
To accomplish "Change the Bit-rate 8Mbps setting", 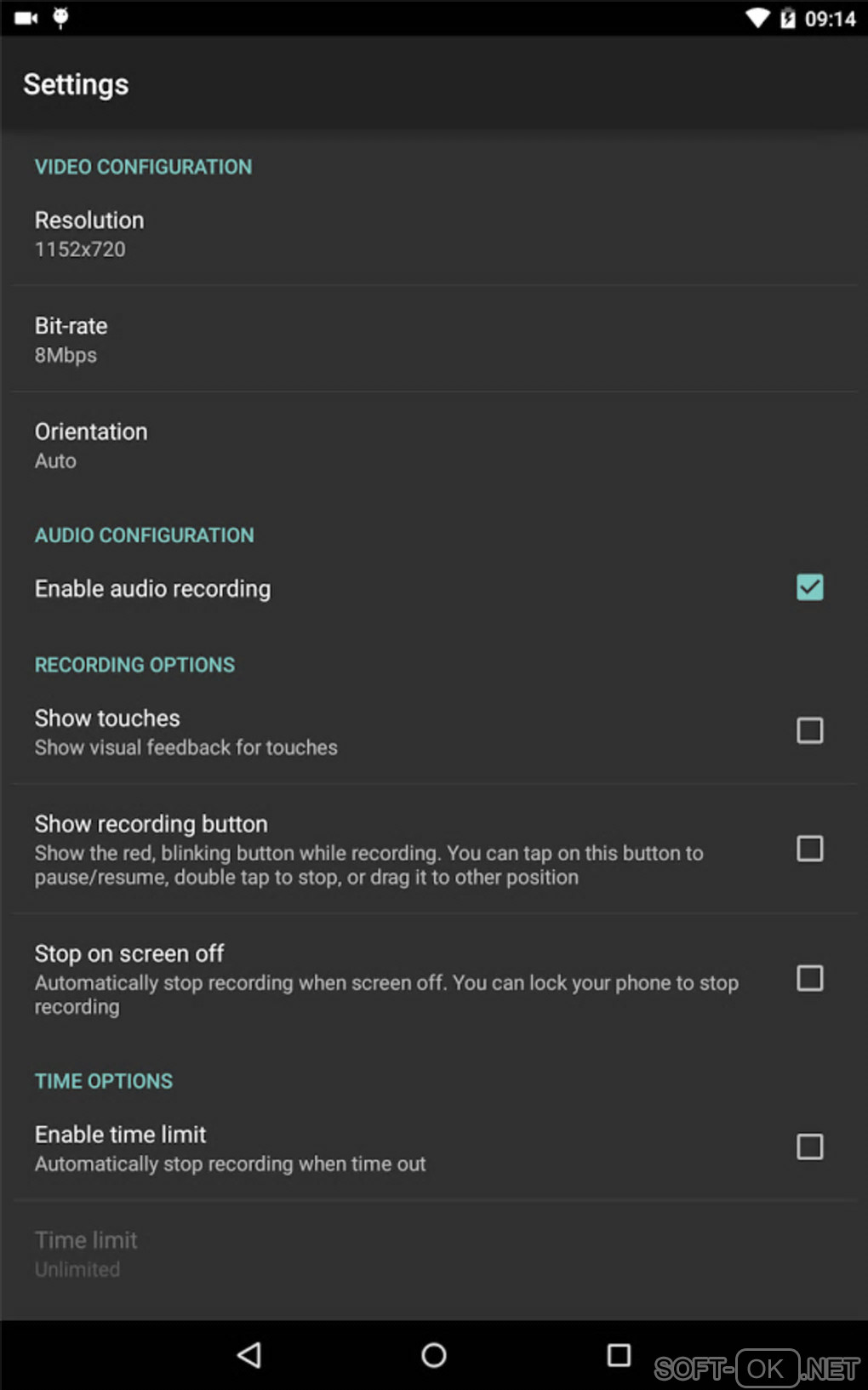I will coord(71,340).
